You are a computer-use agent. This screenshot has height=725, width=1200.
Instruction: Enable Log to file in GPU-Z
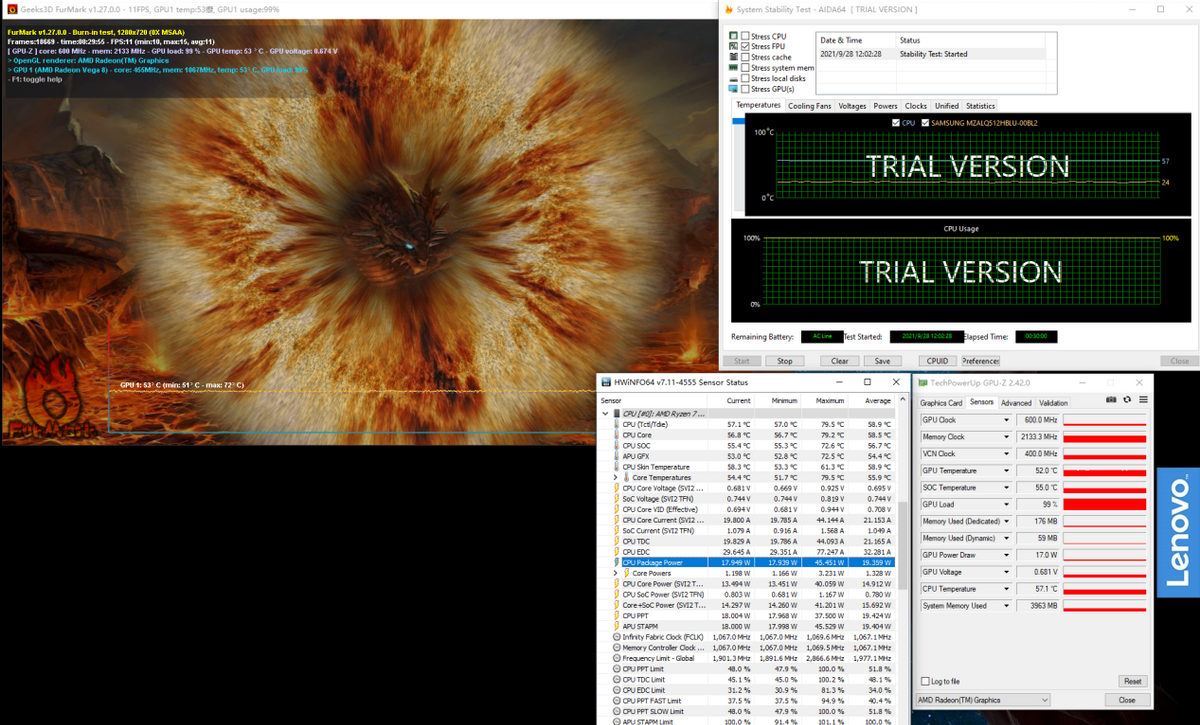pyautogui.click(x=925, y=681)
